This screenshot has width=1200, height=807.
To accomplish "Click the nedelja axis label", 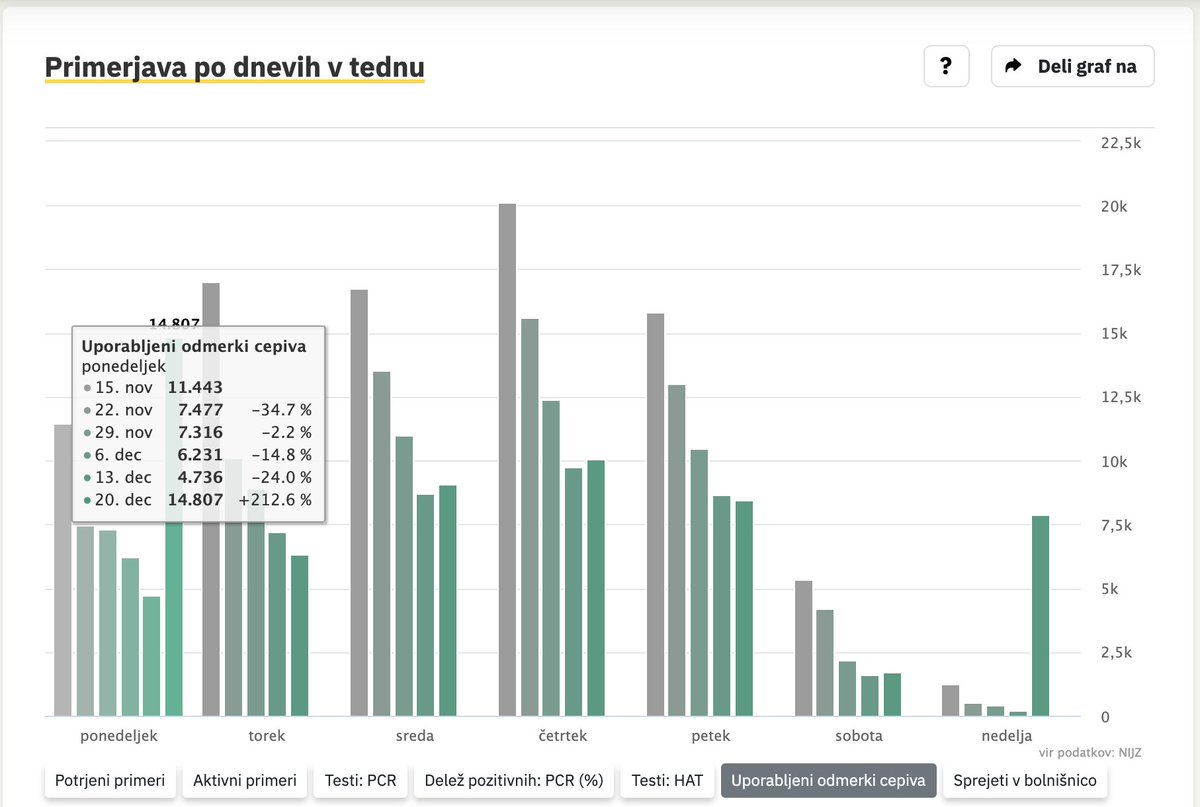I will (1007, 736).
